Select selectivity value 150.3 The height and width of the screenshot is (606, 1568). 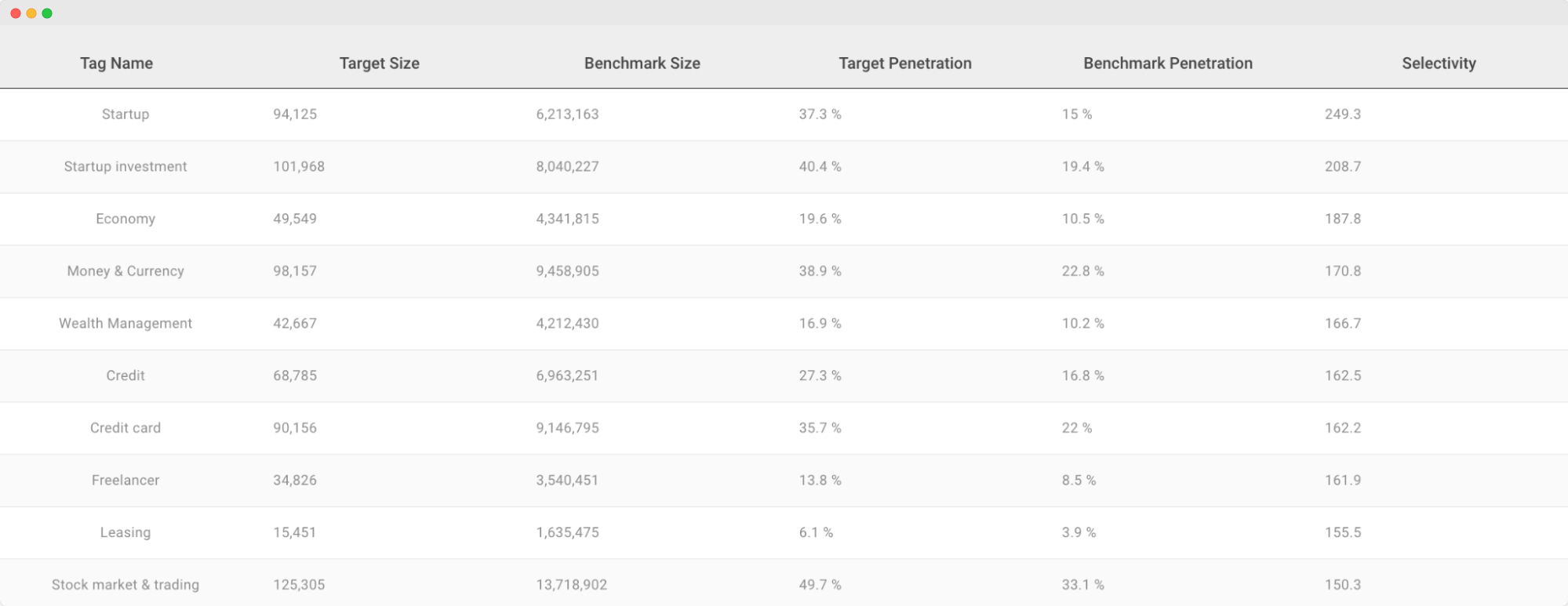(x=1343, y=585)
